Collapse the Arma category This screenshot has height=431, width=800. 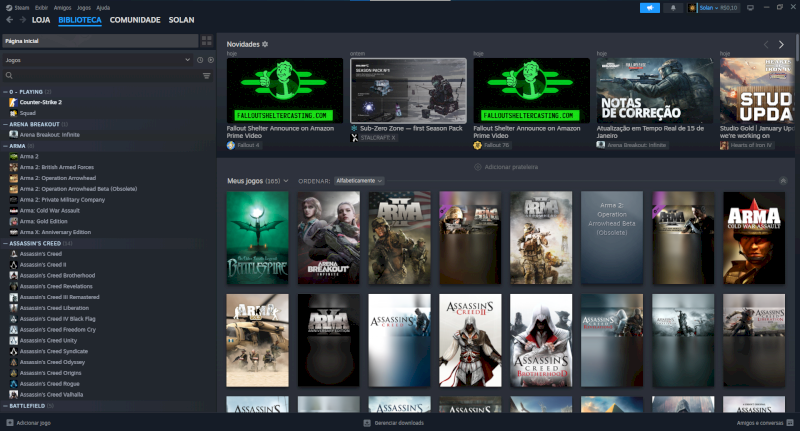click(x=5, y=146)
